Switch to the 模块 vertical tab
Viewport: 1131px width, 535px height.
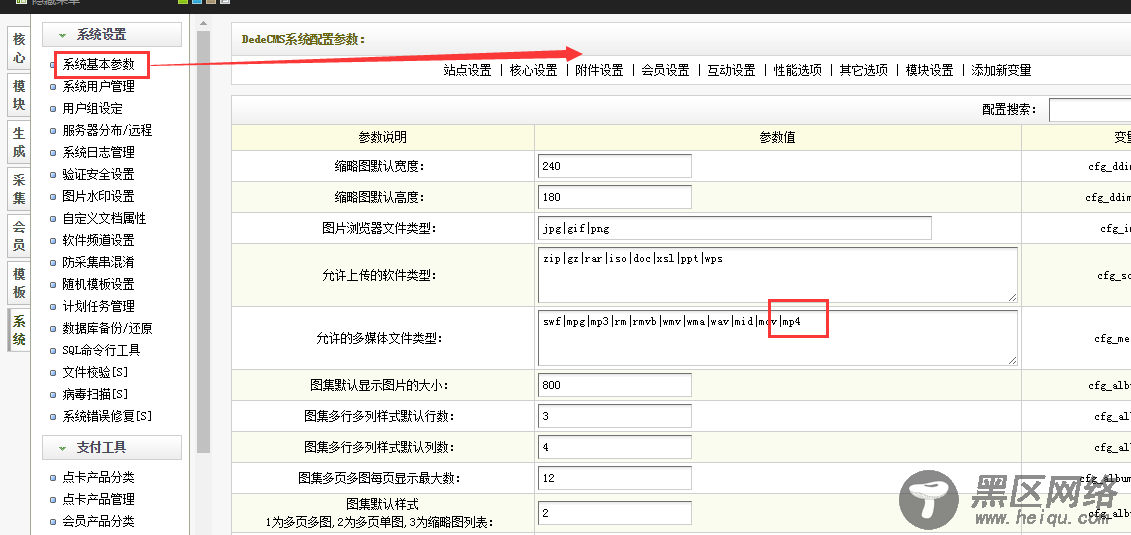(x=19, y=96)
